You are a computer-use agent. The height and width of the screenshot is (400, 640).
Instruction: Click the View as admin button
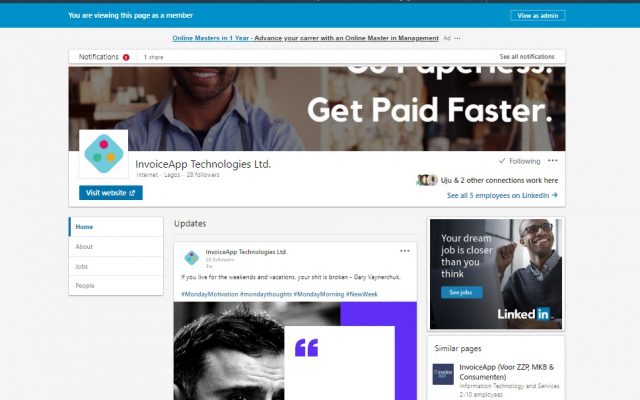pyautogui.click(x=538, y=16)
